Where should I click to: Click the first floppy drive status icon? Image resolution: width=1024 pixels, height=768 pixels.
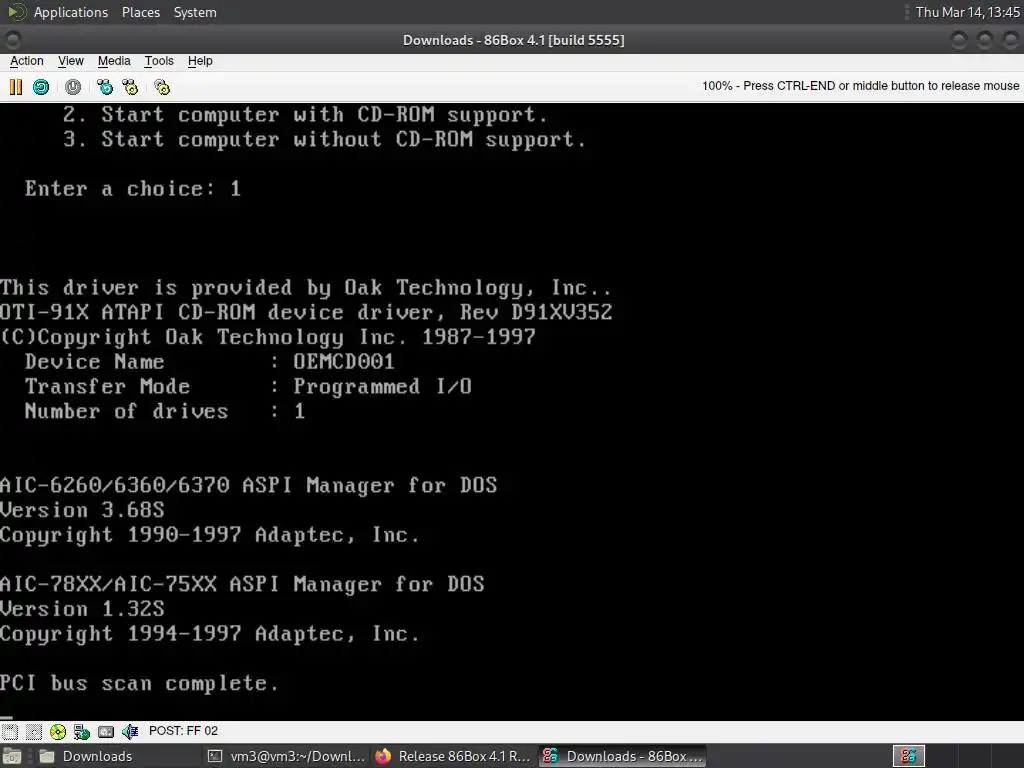point(10,731)
